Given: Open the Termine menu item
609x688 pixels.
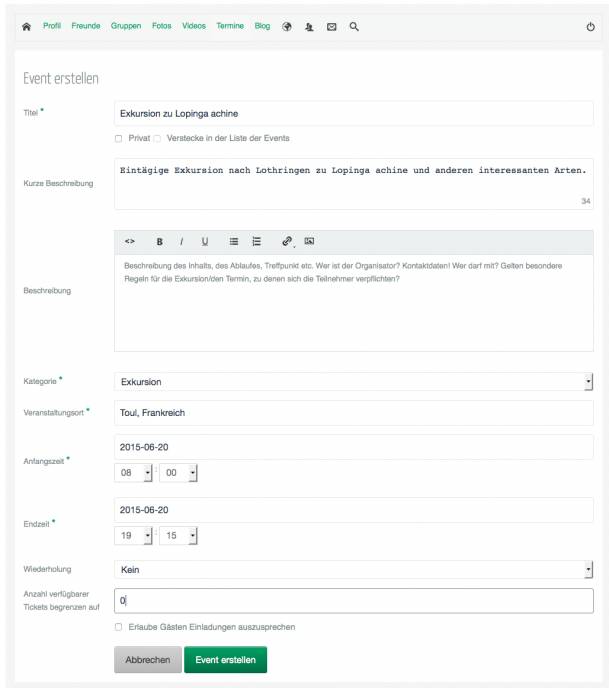Looking at the screenshot, I should click(x=230, y=26).
